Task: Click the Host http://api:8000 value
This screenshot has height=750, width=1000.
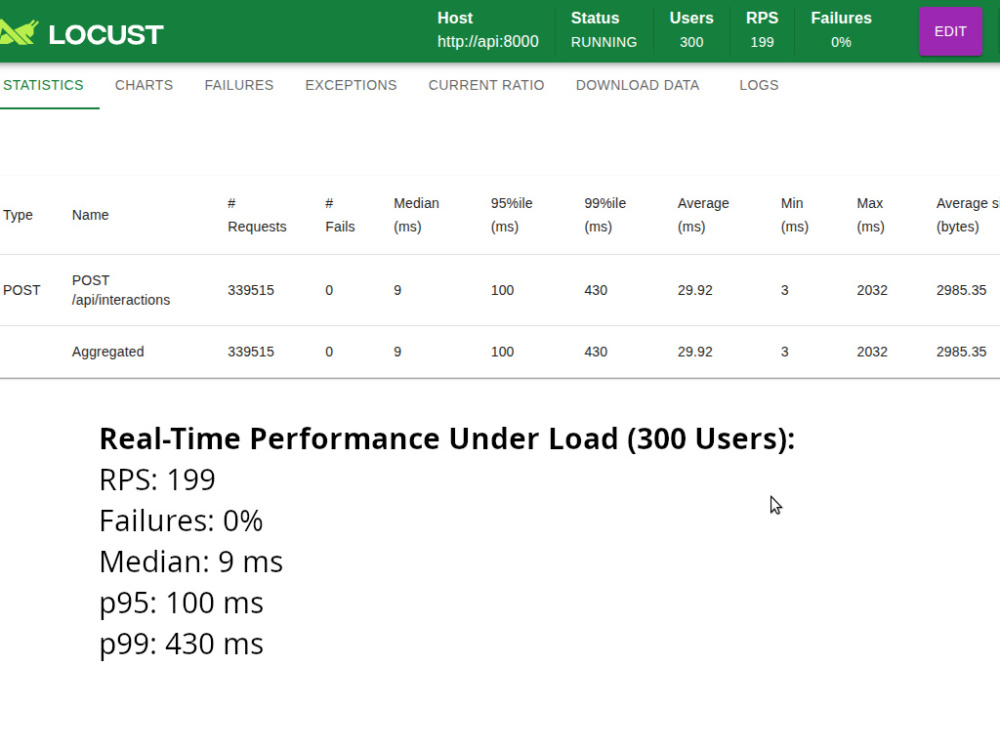Action: coord(488,42)
